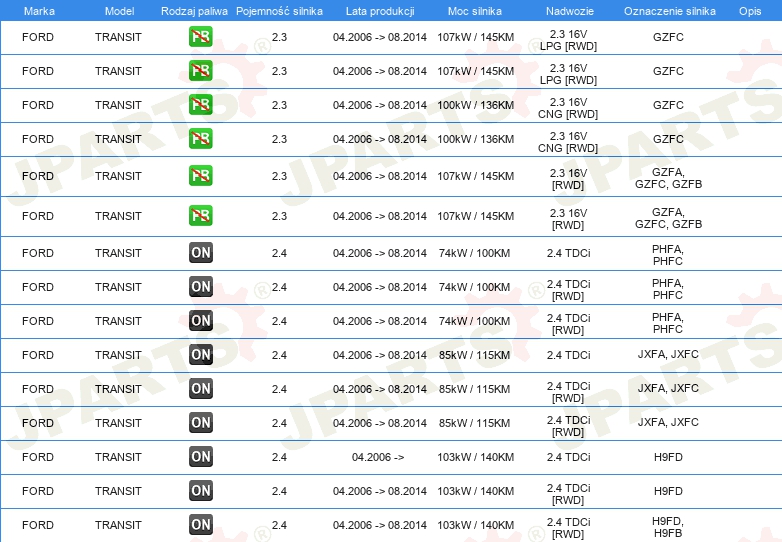The height and width of the screenshot is (542, 782).
Task: Click the ON icon in the H9FD row without an end date
Action: click(200, 456)
